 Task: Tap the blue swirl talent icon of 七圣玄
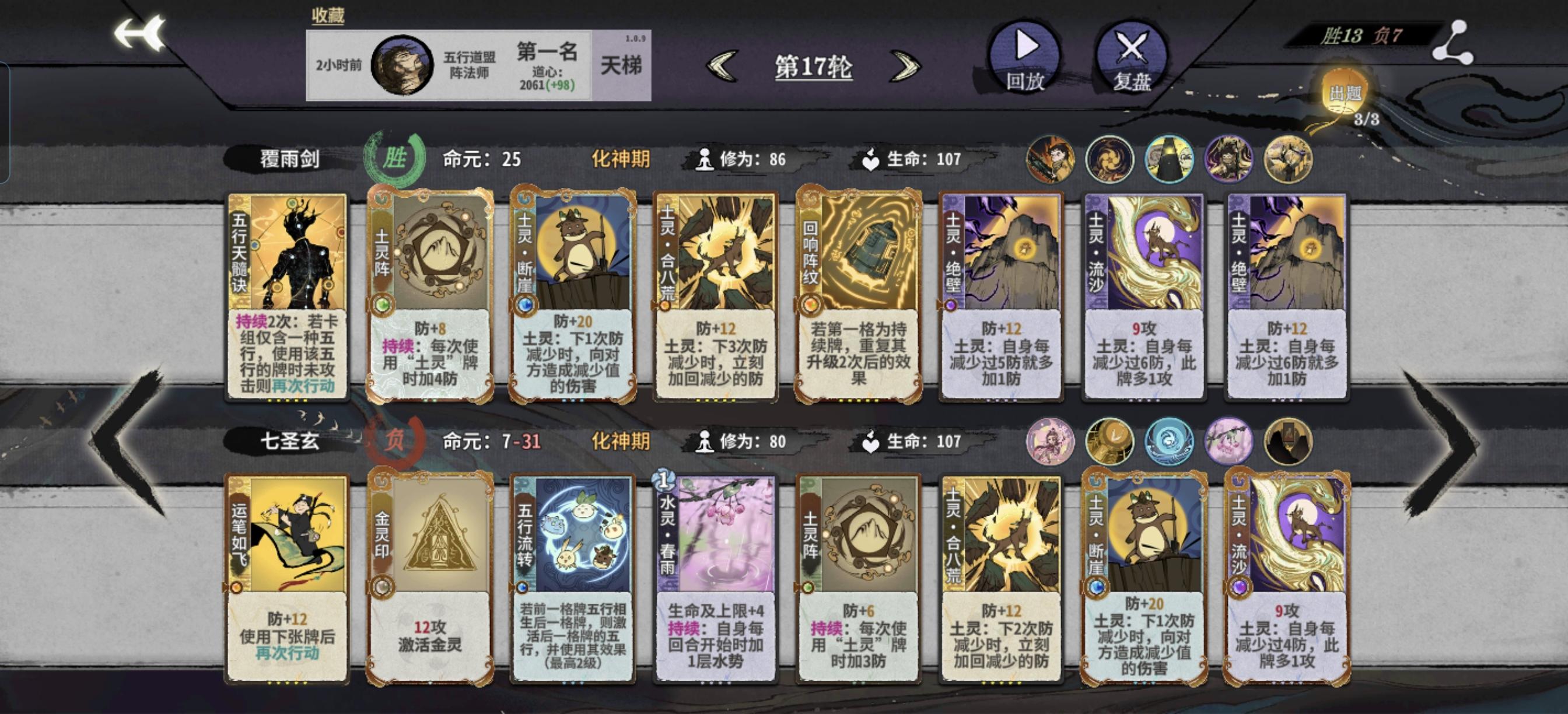pos(1168,442)
